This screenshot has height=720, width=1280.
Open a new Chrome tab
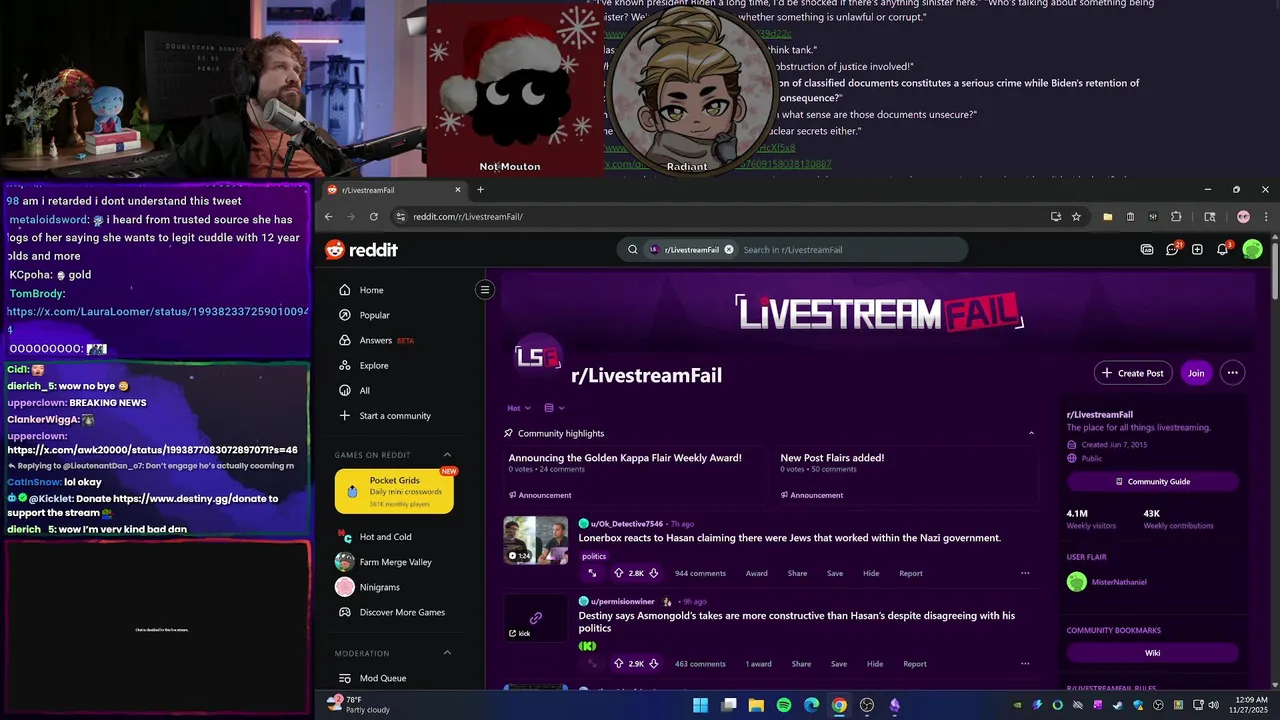pyautogui.click(x=480, y=190)
